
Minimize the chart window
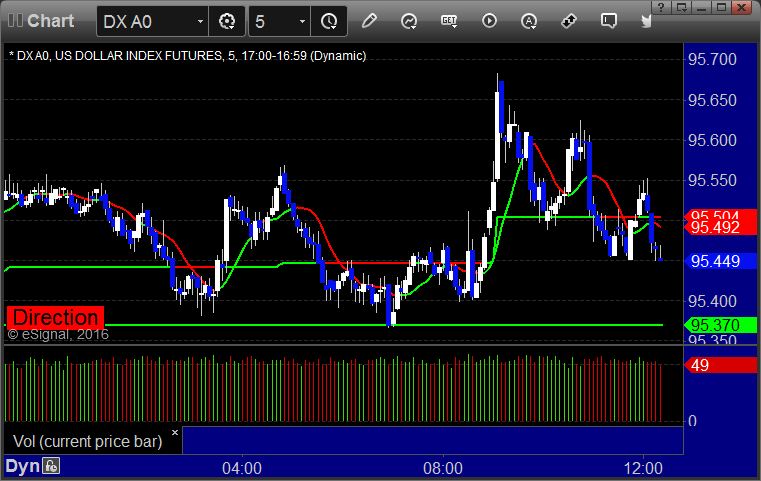pyautogui.click(x=701, y=7)
